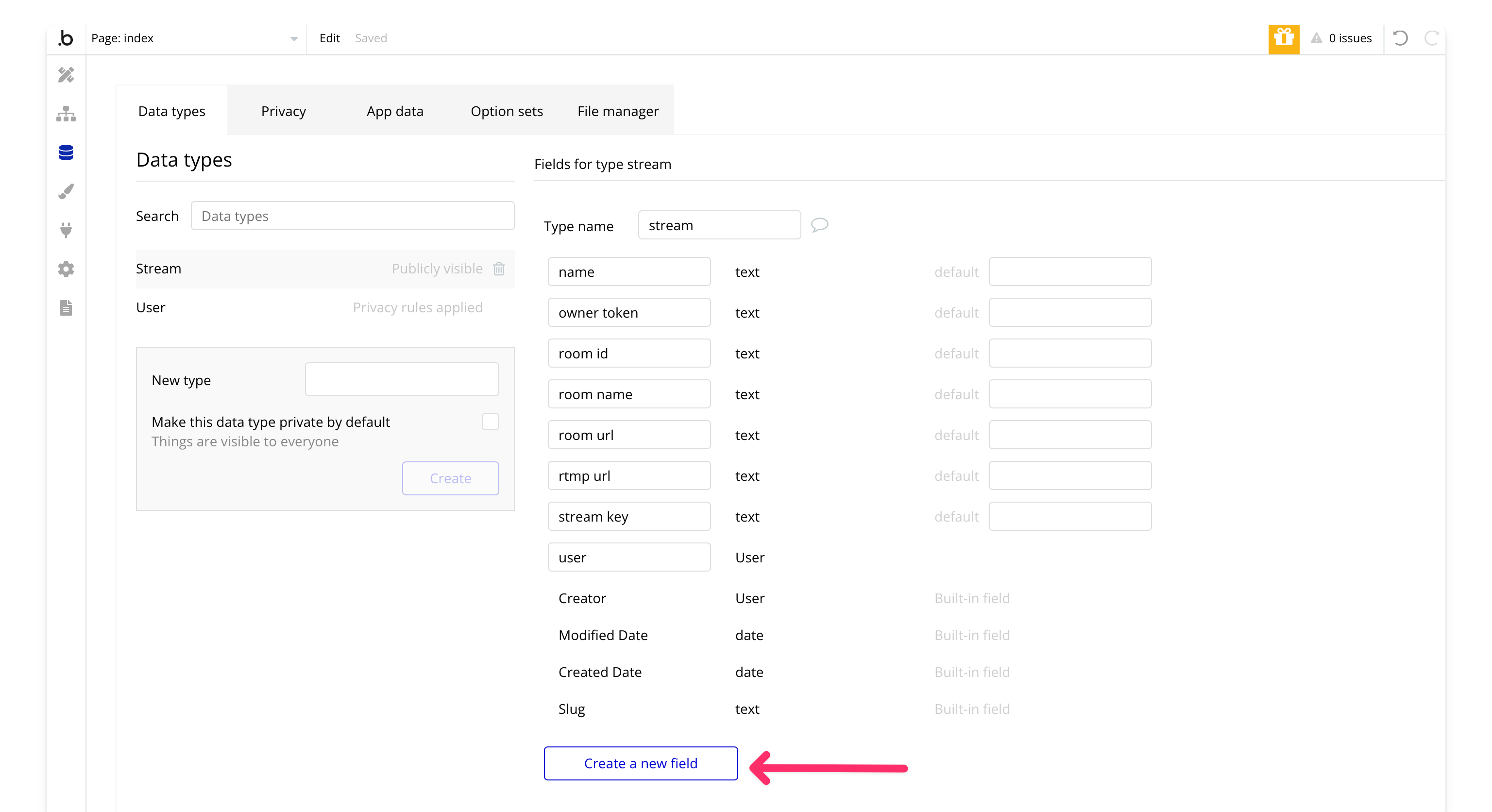Click the gift box icon in top bar
1492x812 pixels.
pos(1284,38)
